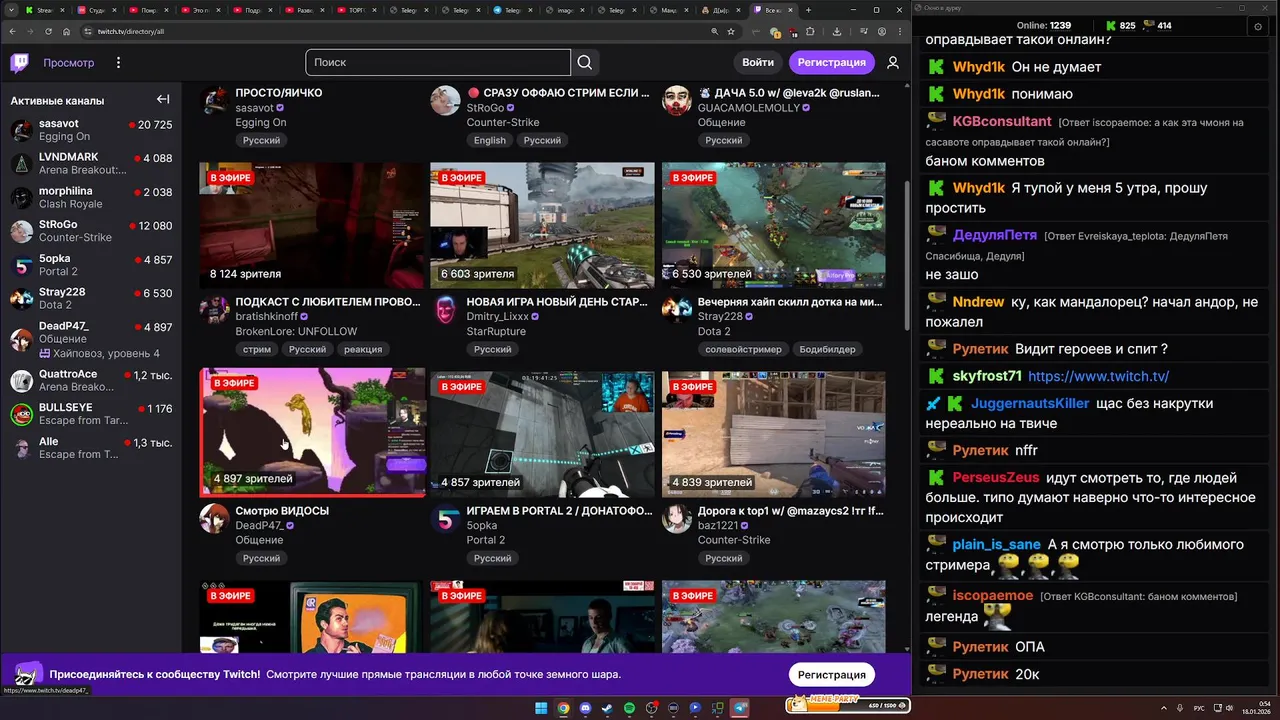Open twitch.tv link from skyfrost71 in chat
The height and width of the screenshot is (720, 1280).
(1098, 376)
